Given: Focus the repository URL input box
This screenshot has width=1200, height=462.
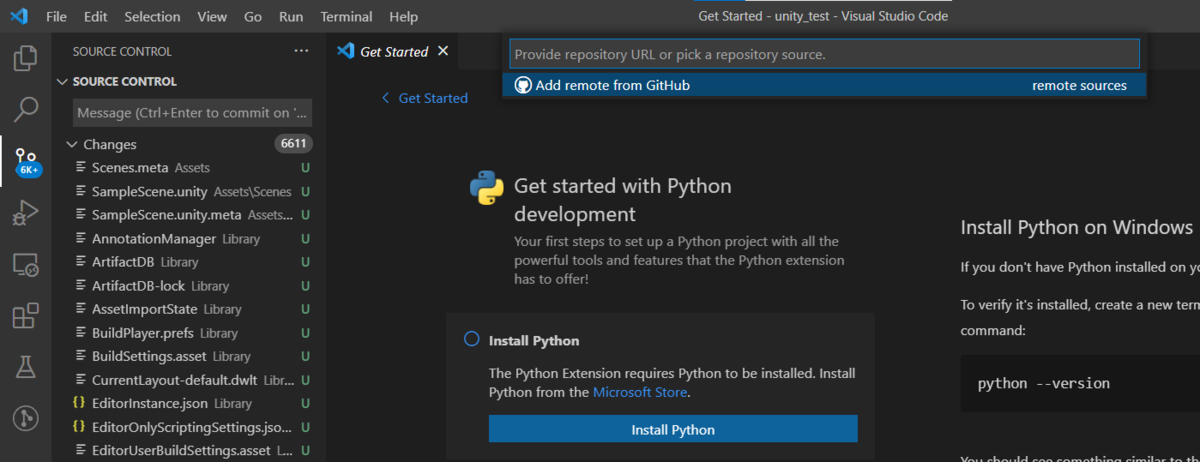Looking at the screenshot, I should [x=824, y=53].
